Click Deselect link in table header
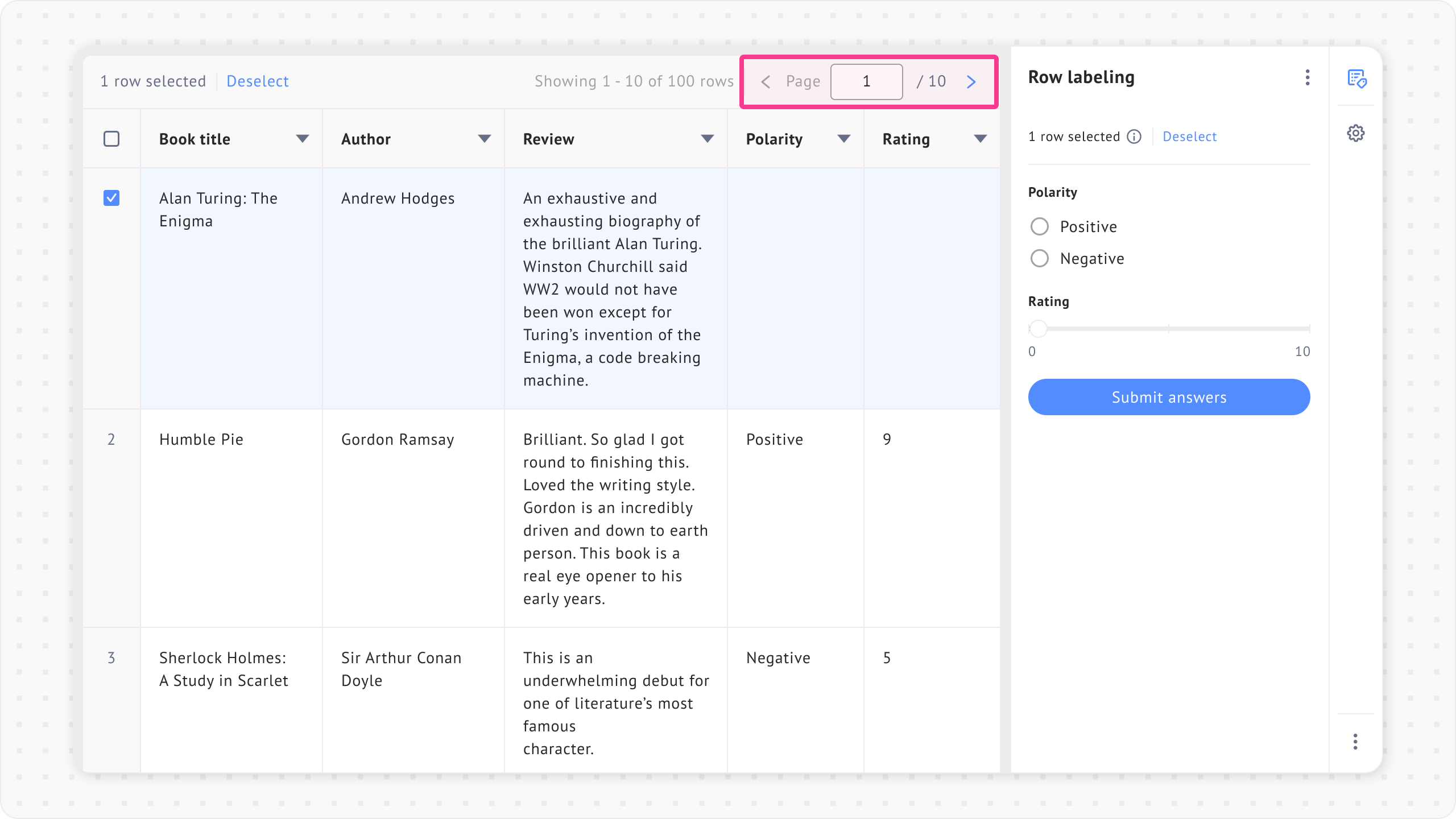This screenshot has height=819, width=1456. click(257, 81)
